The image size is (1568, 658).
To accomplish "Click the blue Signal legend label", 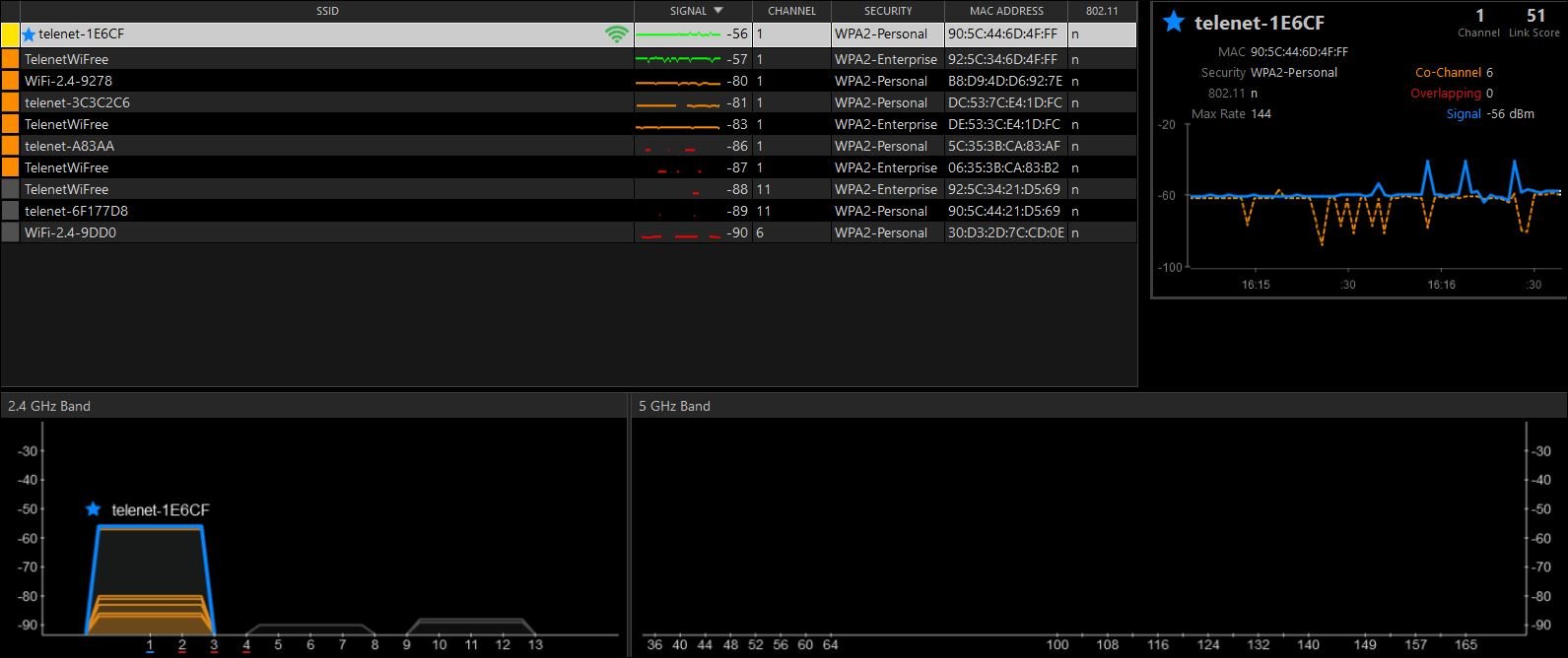I will coord(1464,114).
